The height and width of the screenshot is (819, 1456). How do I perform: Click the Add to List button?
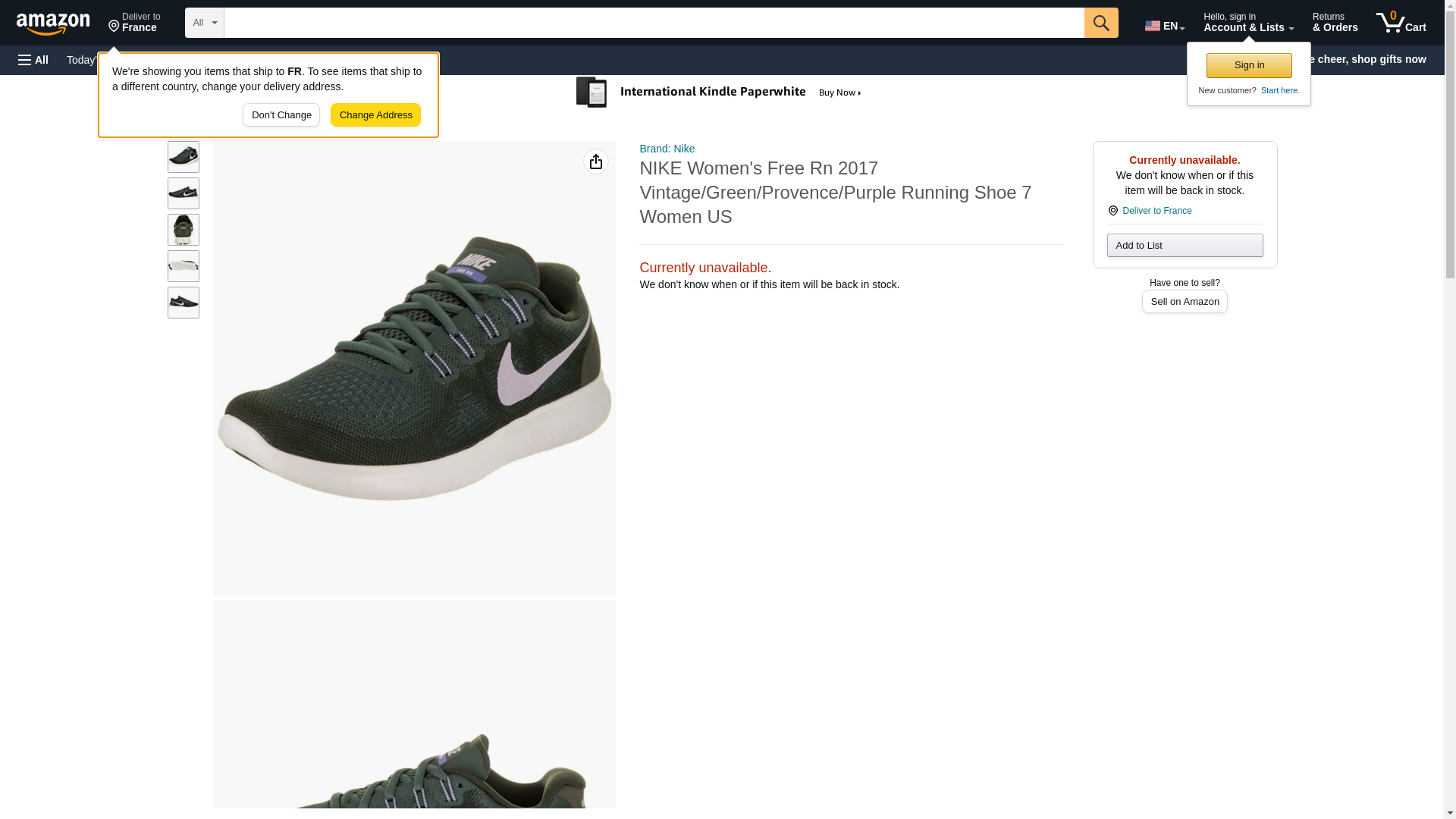click(1184, 246)
